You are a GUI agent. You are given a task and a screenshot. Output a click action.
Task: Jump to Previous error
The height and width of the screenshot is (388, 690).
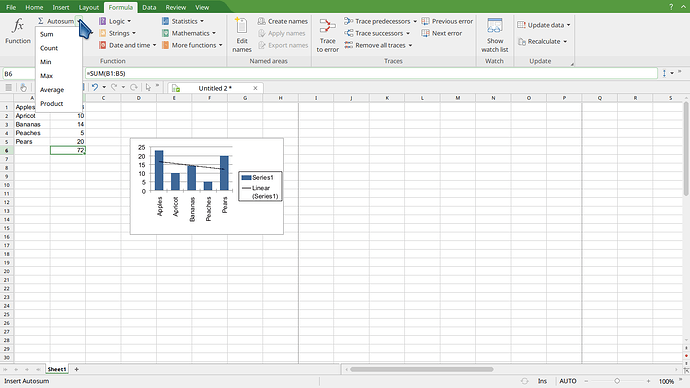(x=447, y=21)
